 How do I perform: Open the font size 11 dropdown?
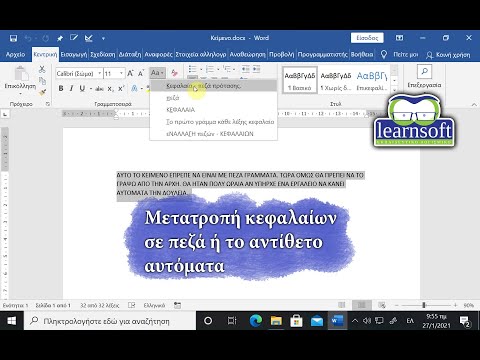(122, 73)
